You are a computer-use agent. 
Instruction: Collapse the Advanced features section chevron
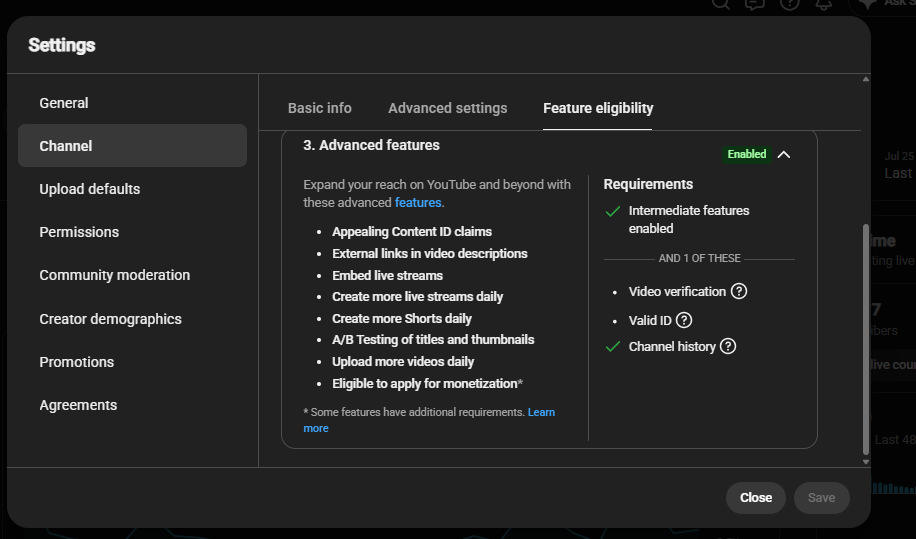(x=783, y=154)
